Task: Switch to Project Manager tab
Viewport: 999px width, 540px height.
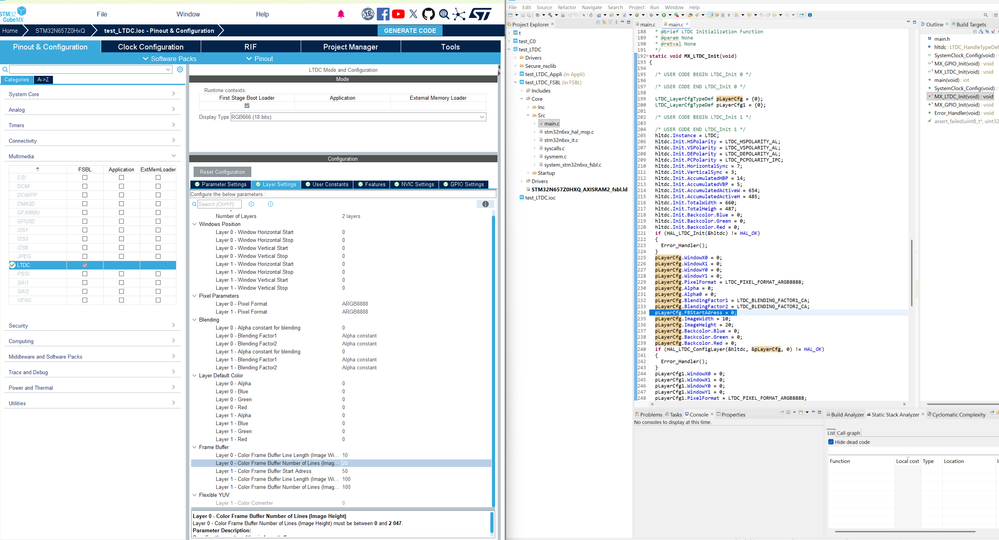Action: [x=350, y=46]
